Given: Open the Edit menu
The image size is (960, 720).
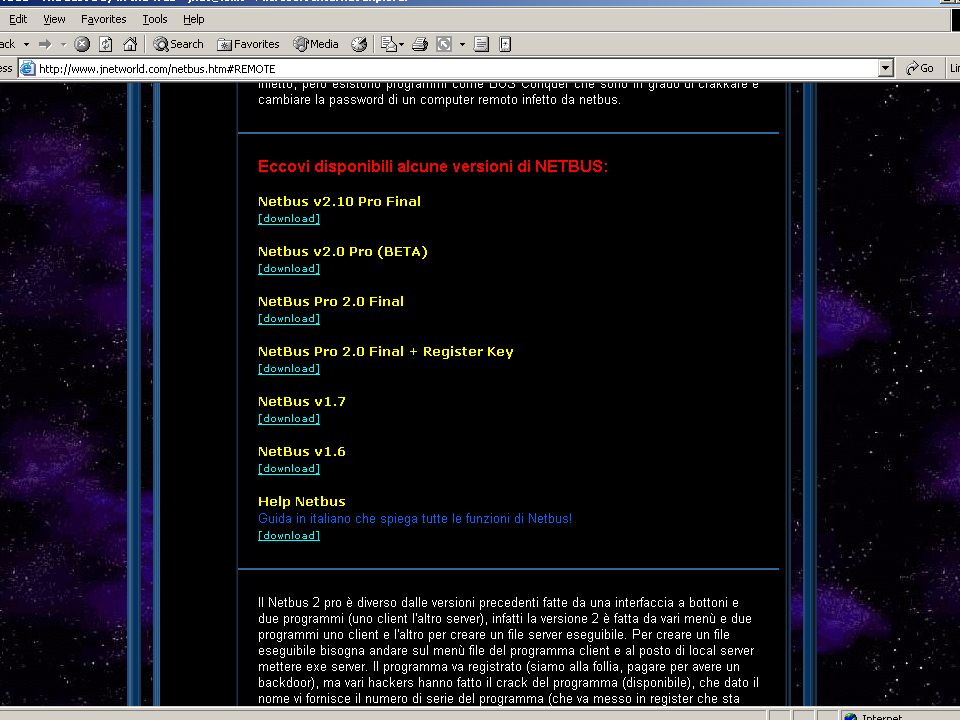Looking at the screenshot, I should (x=18, y=19).
